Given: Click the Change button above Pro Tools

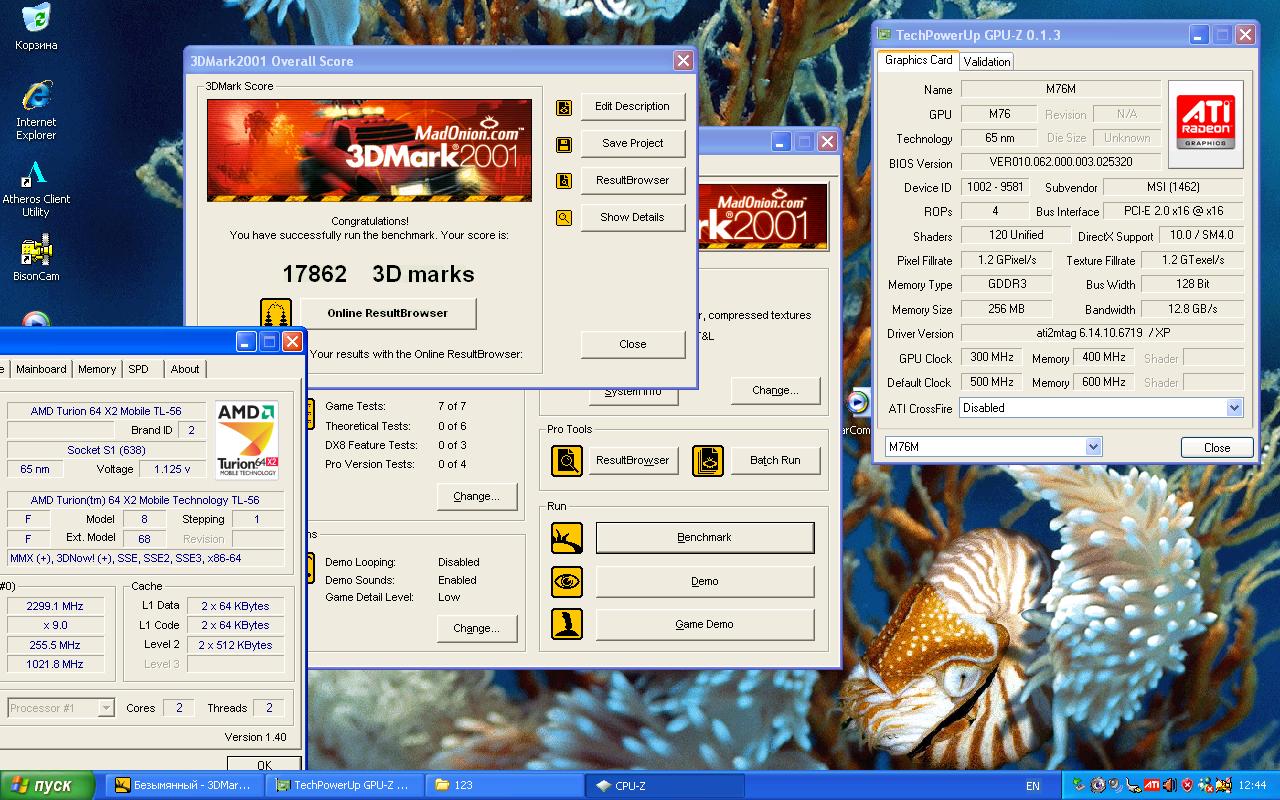Looking at the screenshot, I should [775, 390].
